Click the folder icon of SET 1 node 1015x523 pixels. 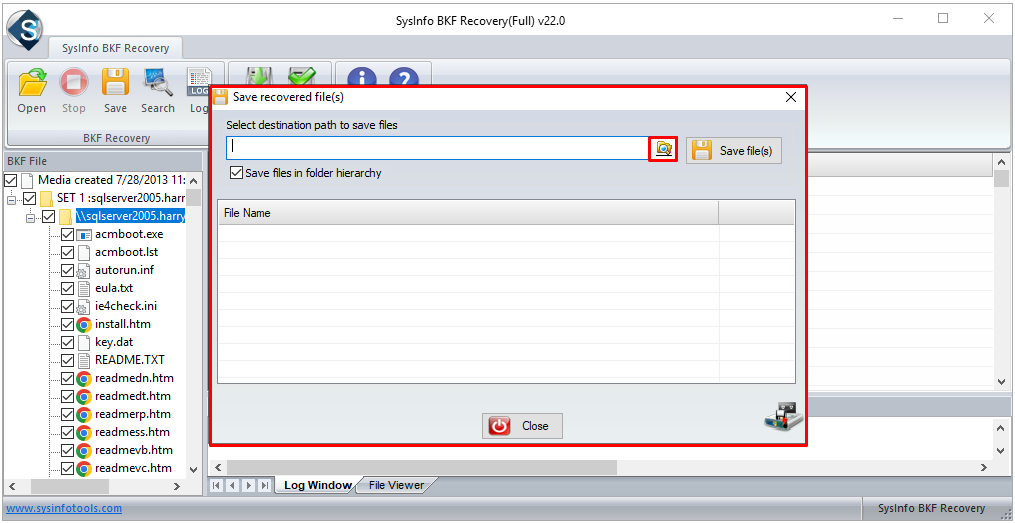coord(46,198)
